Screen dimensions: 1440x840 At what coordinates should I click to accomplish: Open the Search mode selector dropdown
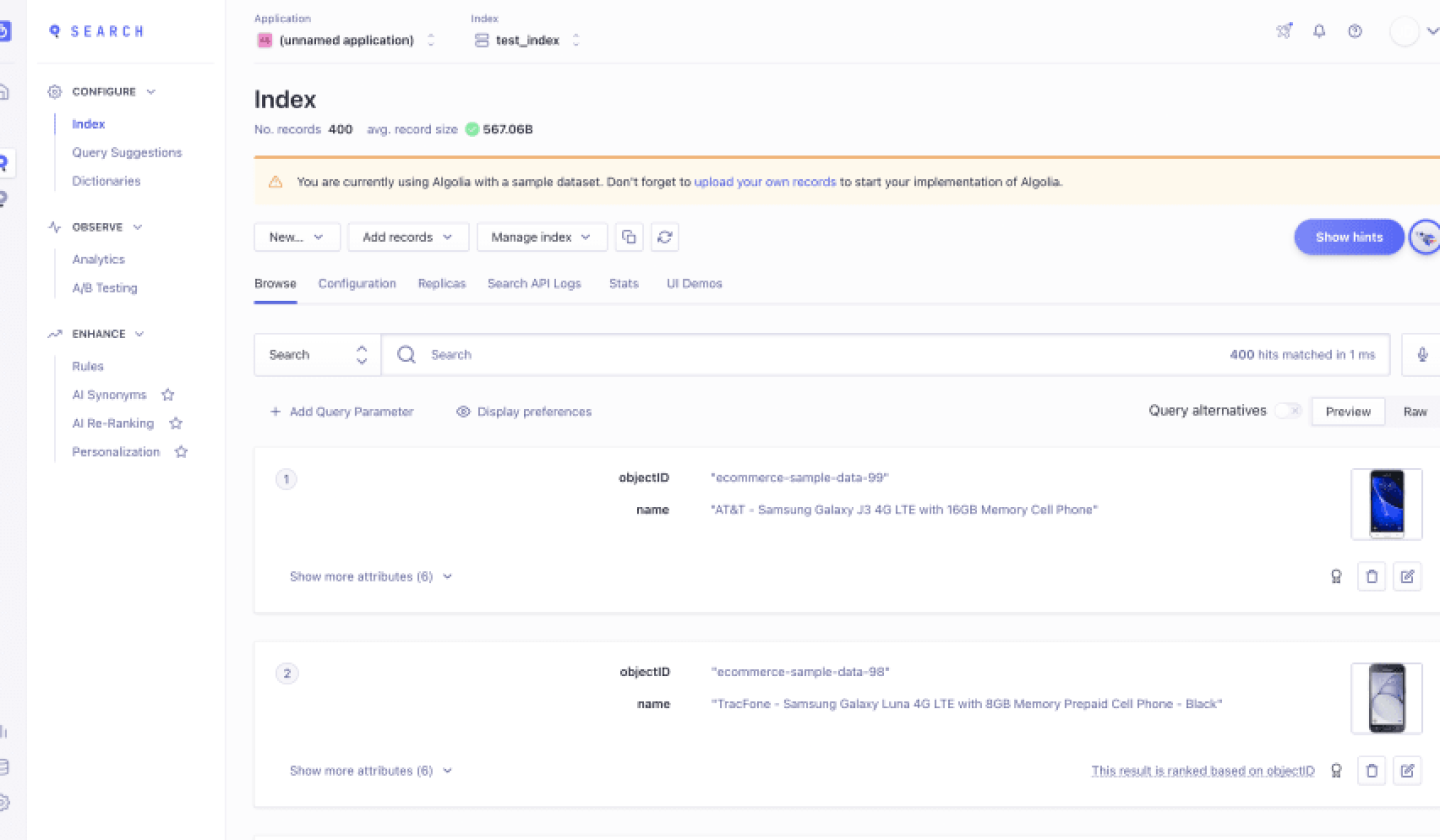point(318,355)
